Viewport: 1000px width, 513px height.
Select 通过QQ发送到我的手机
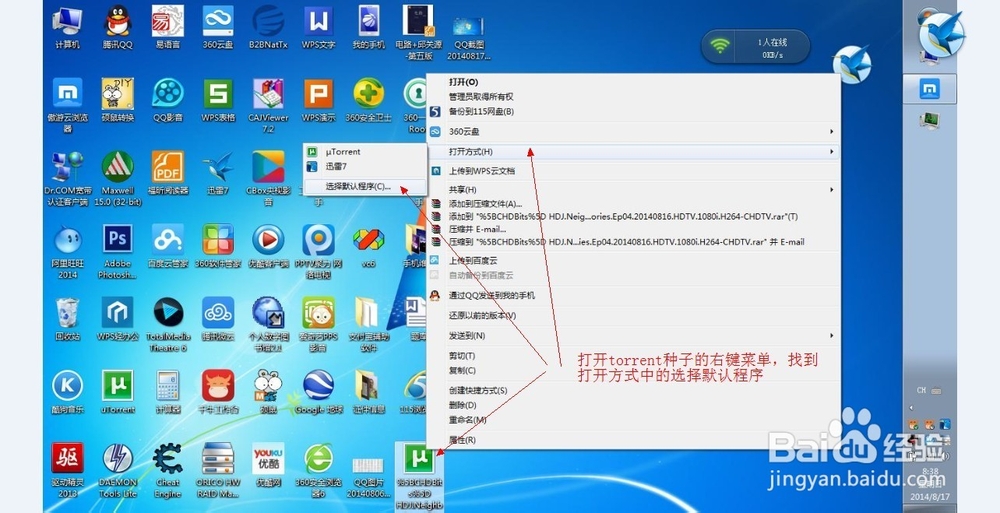tap(633, 295)
